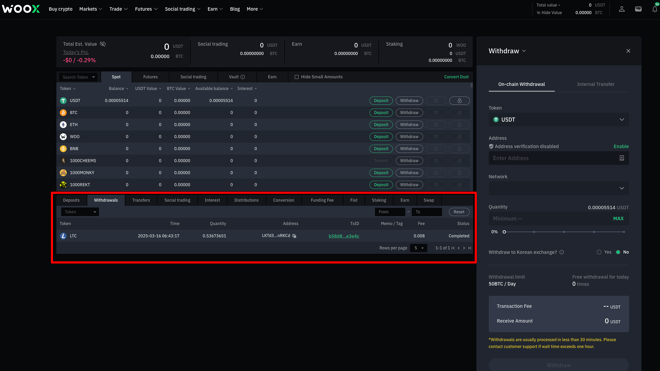Open rows per page dropdown
This screenshot has height=371, width=660.
[x=418, y=248]
